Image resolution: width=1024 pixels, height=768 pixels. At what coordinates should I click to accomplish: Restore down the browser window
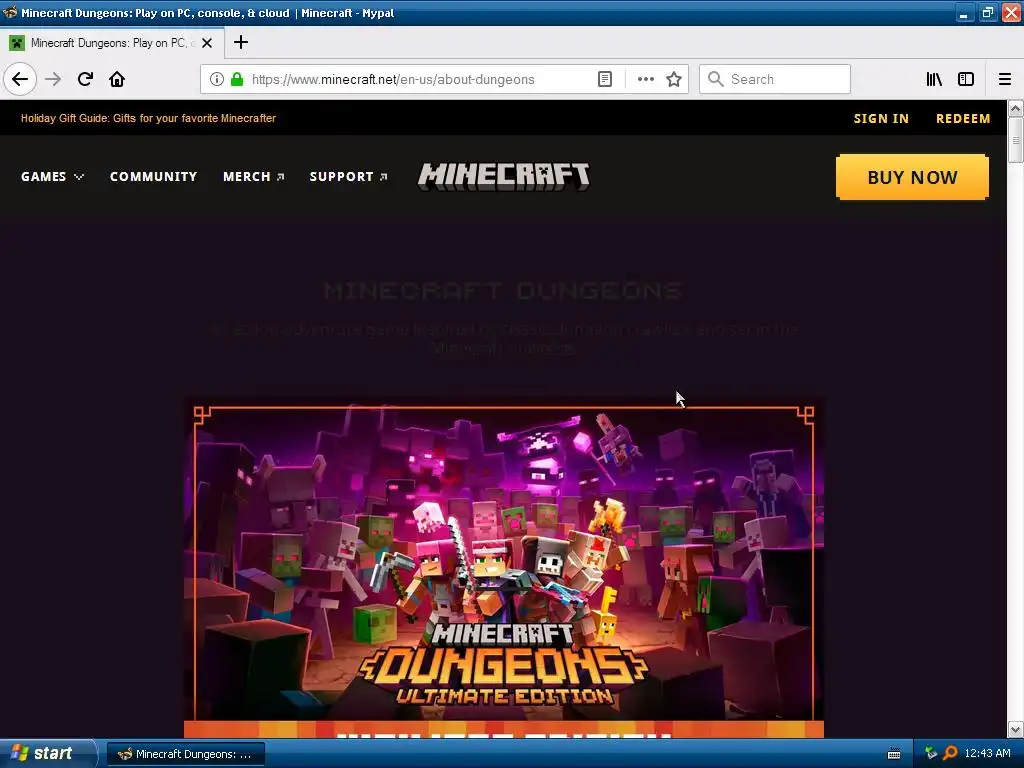[987, 12]
